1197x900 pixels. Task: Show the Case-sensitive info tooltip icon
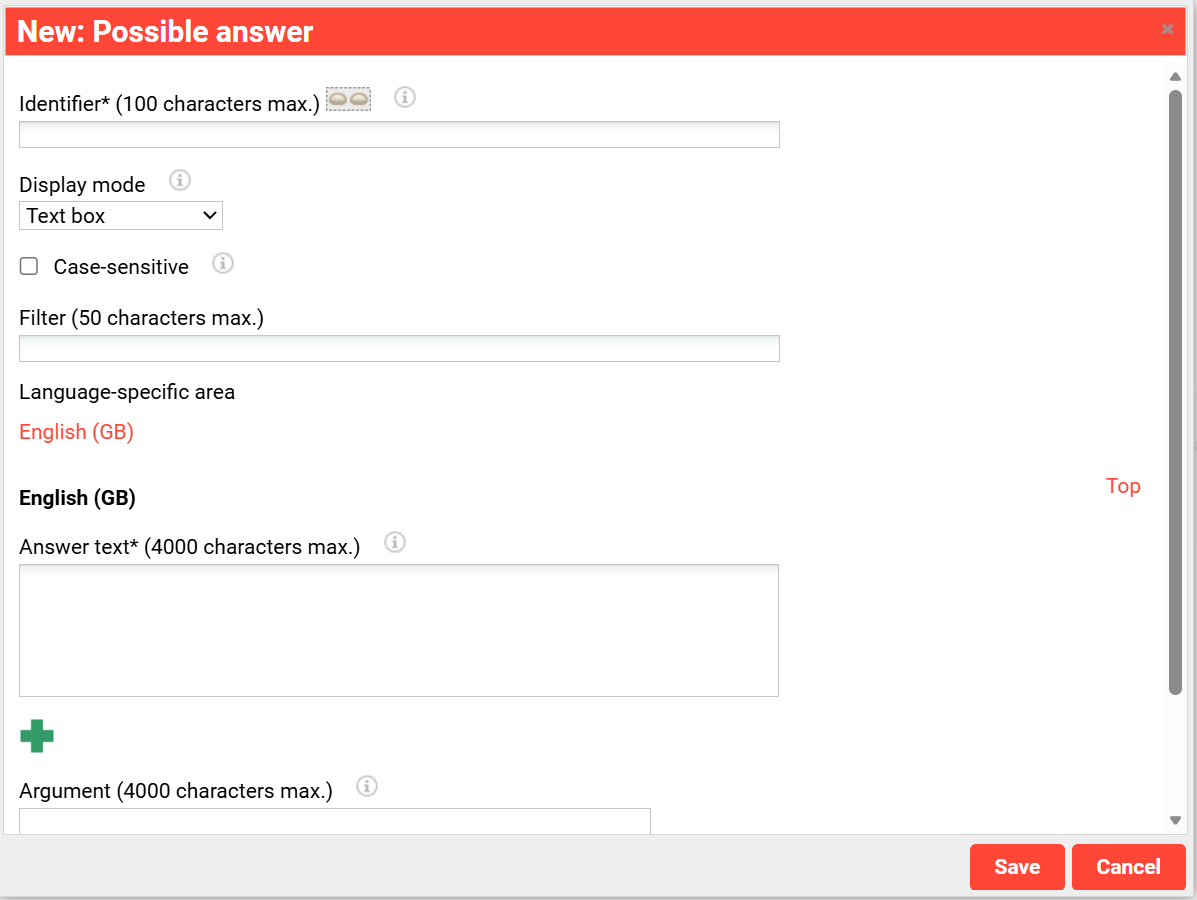pyautogui.click(x=222, y=263)
